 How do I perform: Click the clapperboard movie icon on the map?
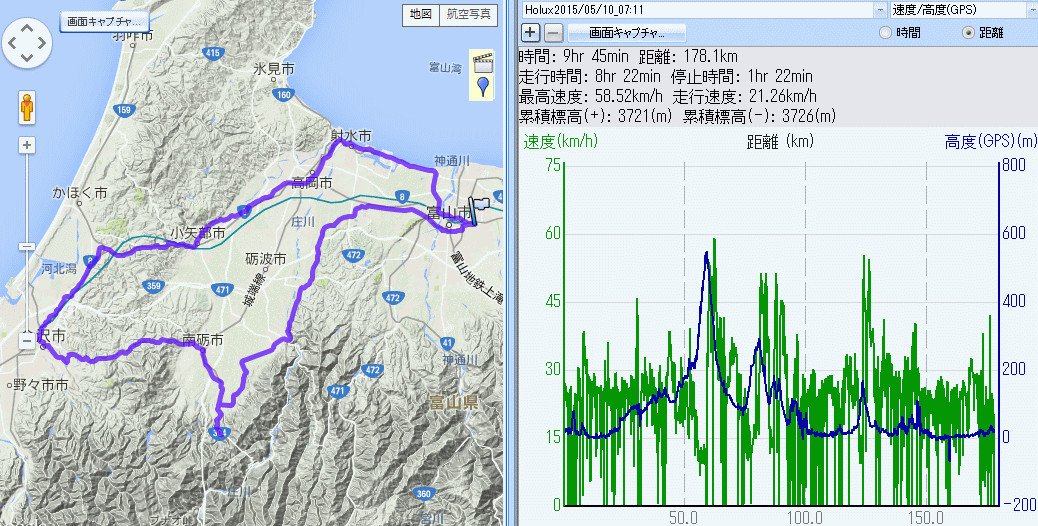tap(483, 60)
